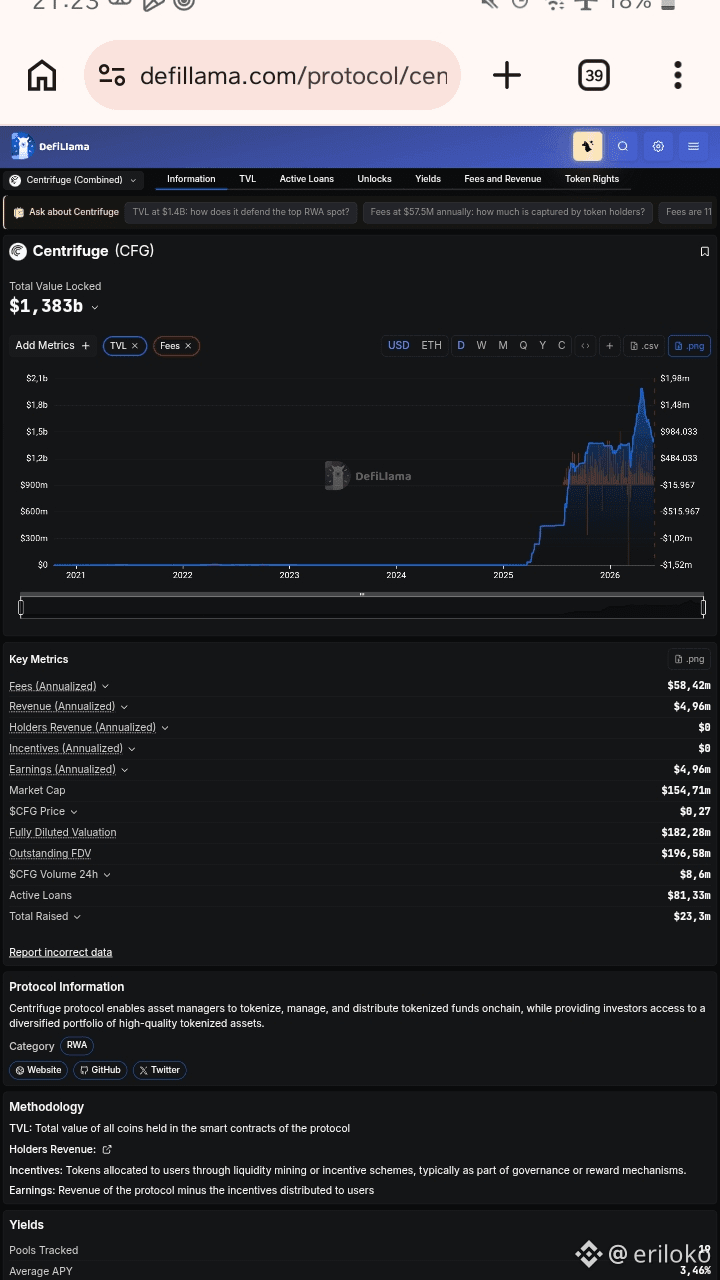Image resolution: width=720 pixels, height=1280 pixels.
Task: Open the Holders Revenue external link icon
Action: click(107, 1150)
